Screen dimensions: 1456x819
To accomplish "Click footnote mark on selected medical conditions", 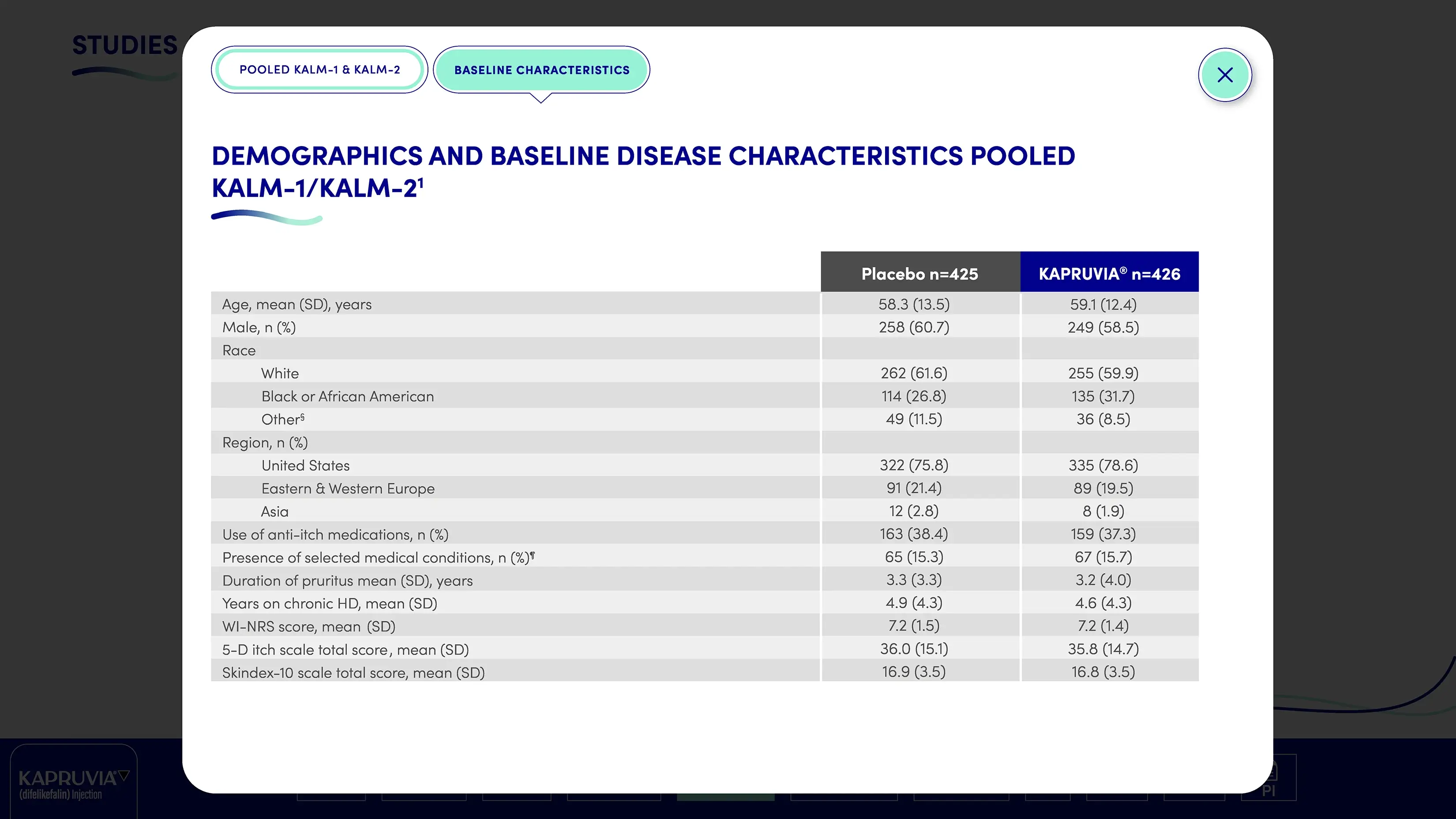I will pyautogui.click(x=533, y=555).
